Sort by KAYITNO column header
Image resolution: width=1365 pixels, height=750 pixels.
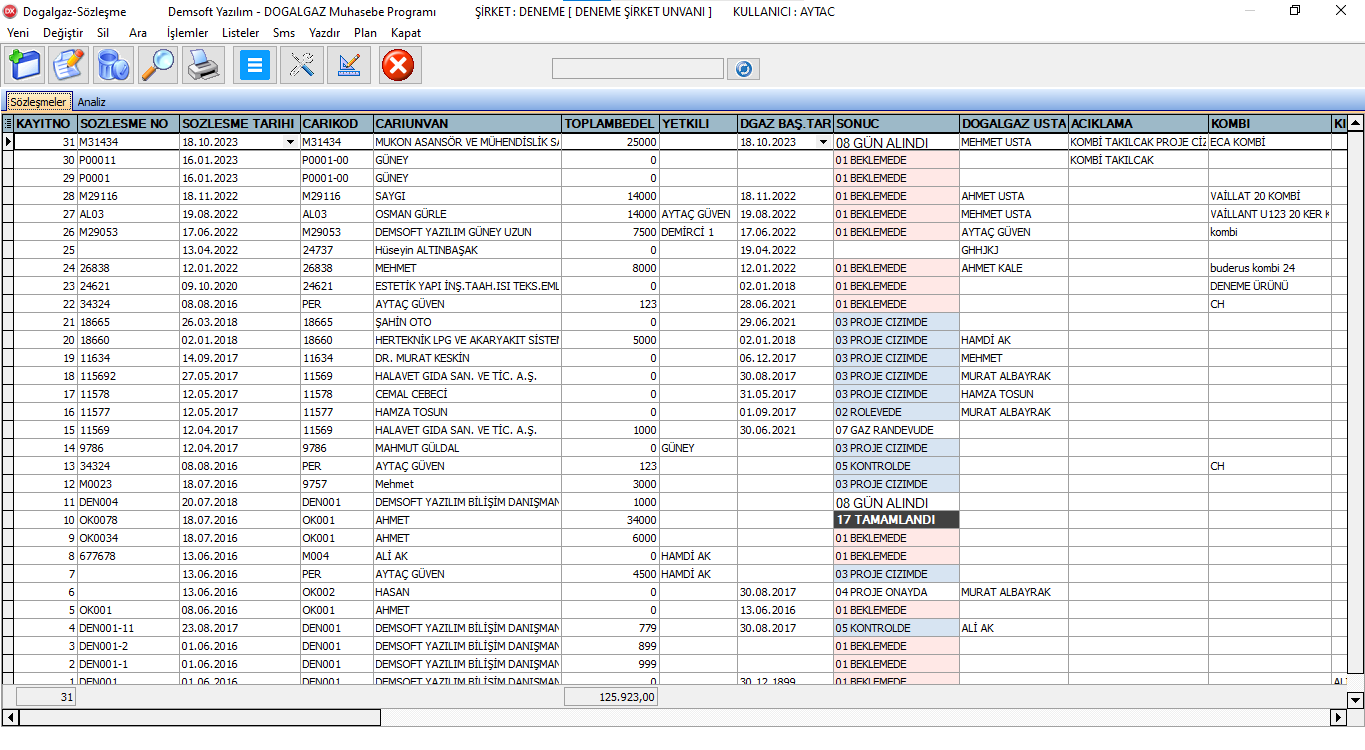coord(45,124)
